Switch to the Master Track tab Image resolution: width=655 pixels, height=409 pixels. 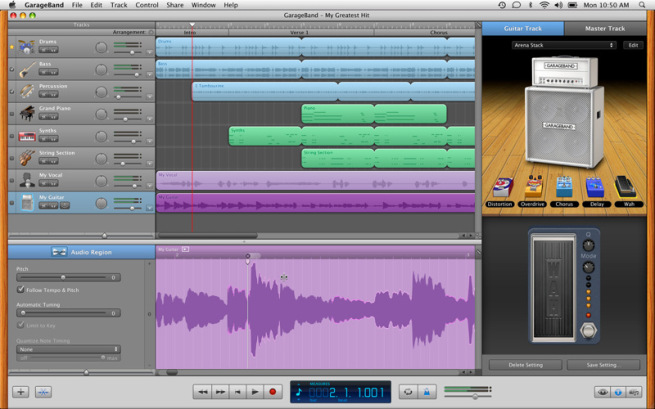point(604,28)
